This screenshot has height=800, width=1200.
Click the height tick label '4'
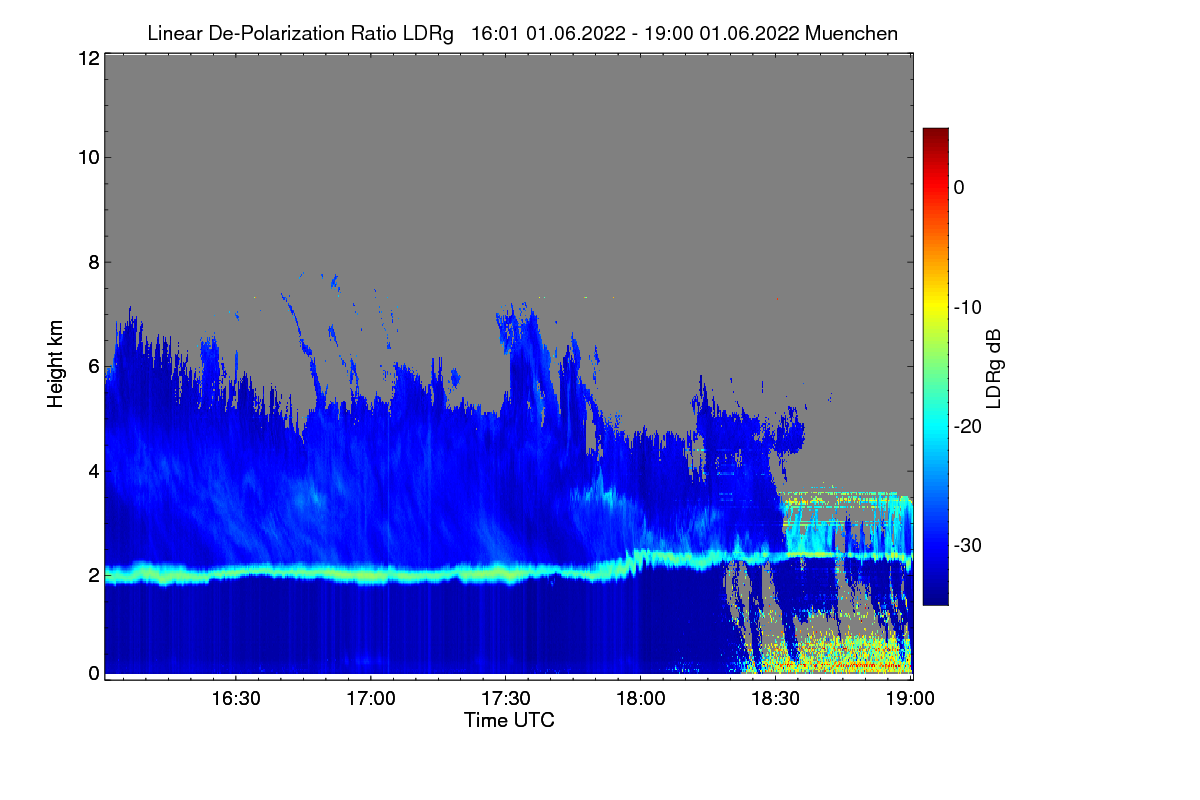92,470
